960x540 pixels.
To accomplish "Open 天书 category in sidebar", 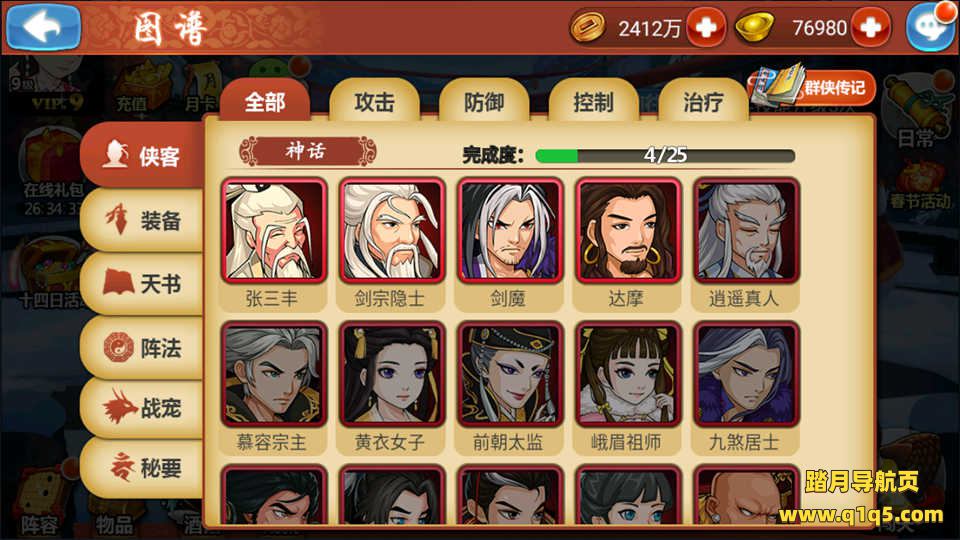I will [143, 283].
